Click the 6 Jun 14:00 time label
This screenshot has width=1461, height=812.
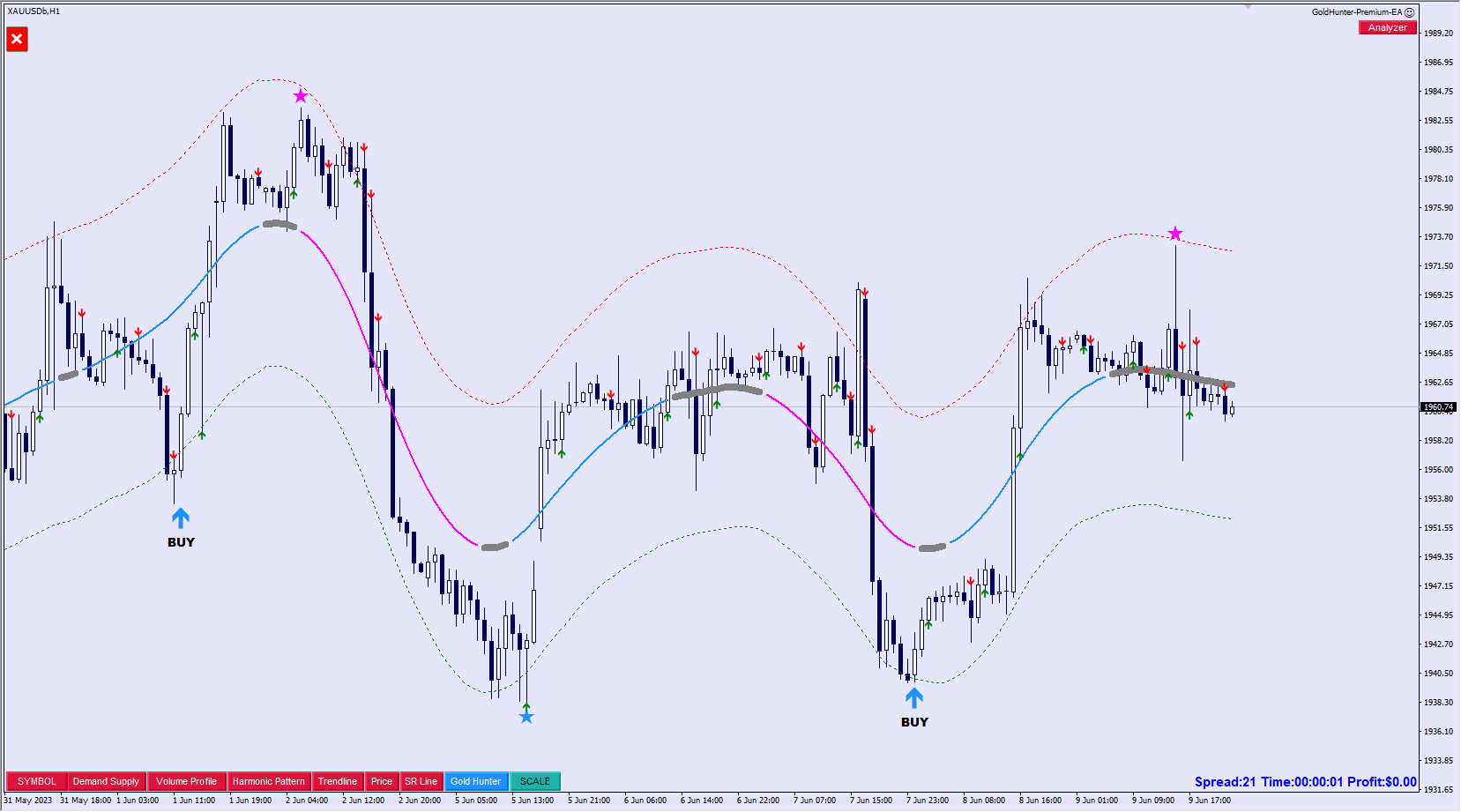pyautogui.click(x=702, y=801)
